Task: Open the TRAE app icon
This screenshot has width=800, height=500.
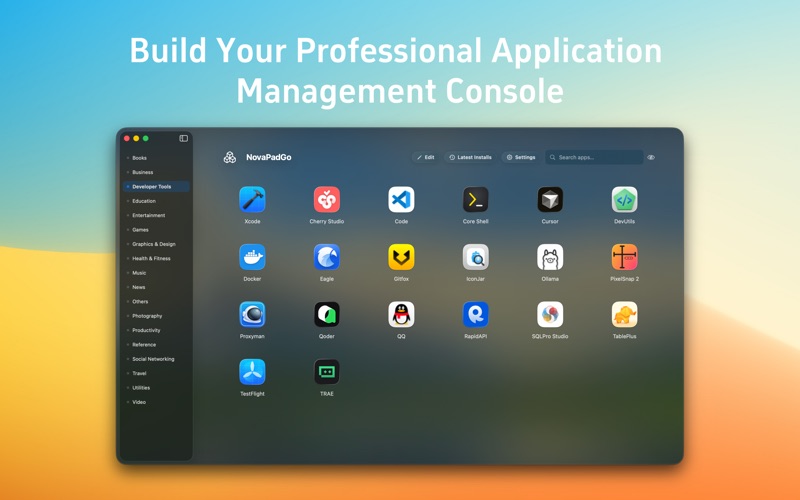Action: point(327,372)
